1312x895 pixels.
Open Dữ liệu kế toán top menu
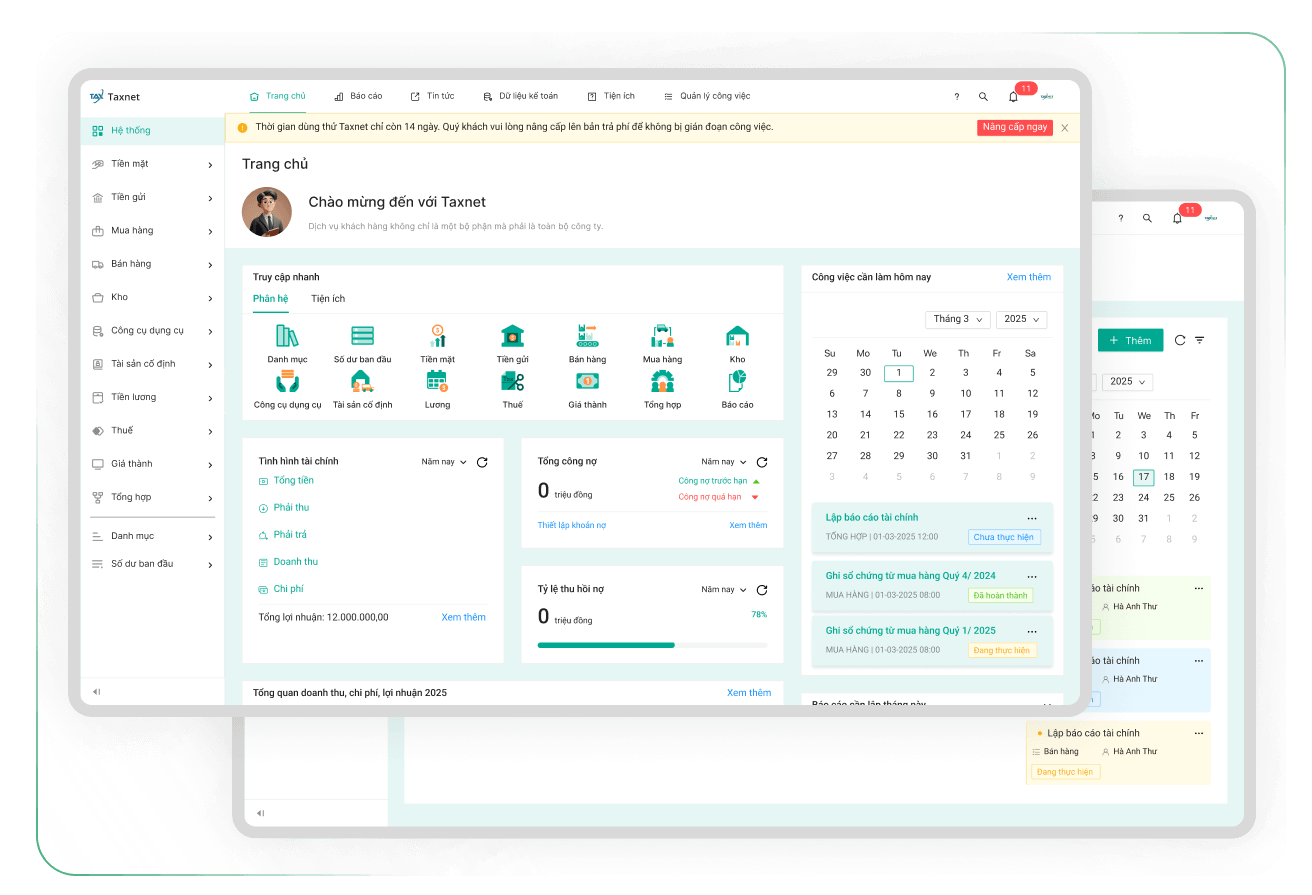tap(521, 96)
